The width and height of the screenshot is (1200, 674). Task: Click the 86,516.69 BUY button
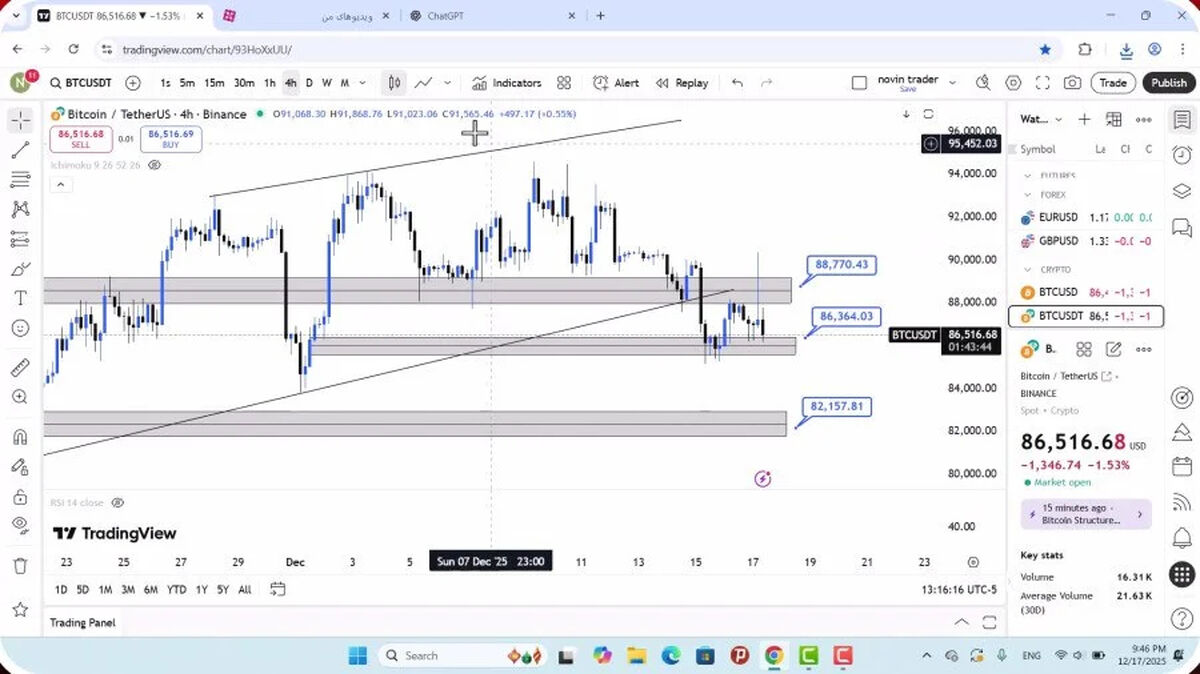173,139
